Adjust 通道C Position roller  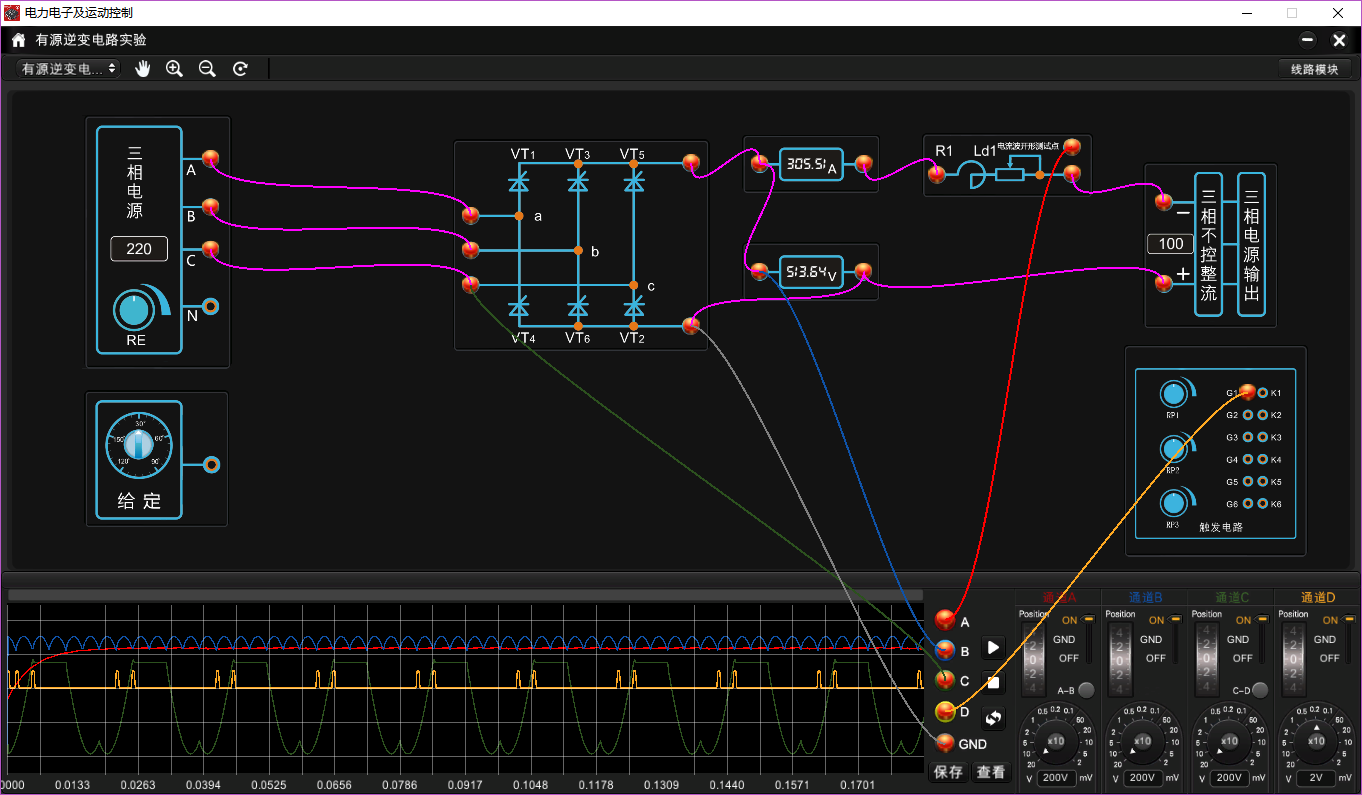click(x=1208, y=659)
